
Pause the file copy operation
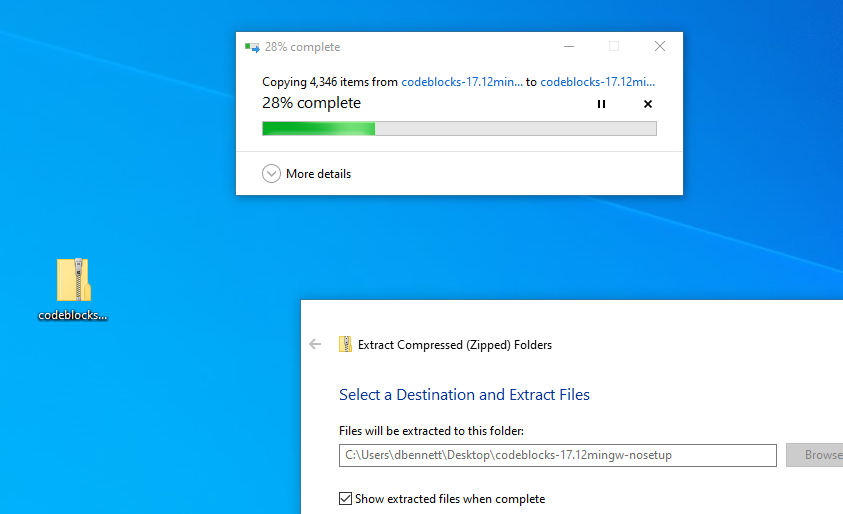tap(601, 104)
